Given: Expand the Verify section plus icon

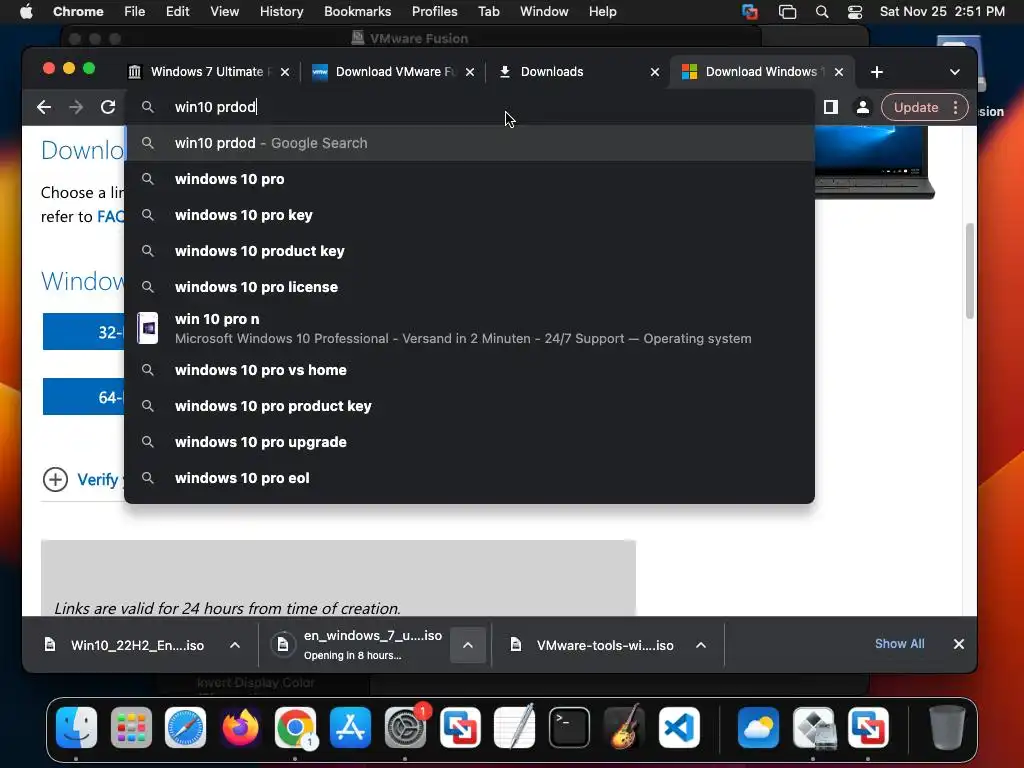Looking at the screenshot, I should click(x=56, y=479).
